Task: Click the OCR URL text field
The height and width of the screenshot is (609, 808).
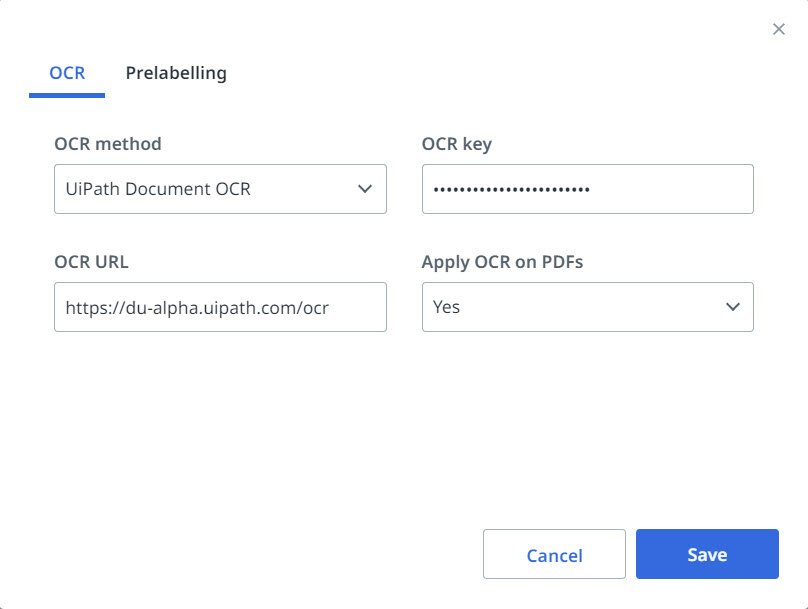Action: (220, 307)
